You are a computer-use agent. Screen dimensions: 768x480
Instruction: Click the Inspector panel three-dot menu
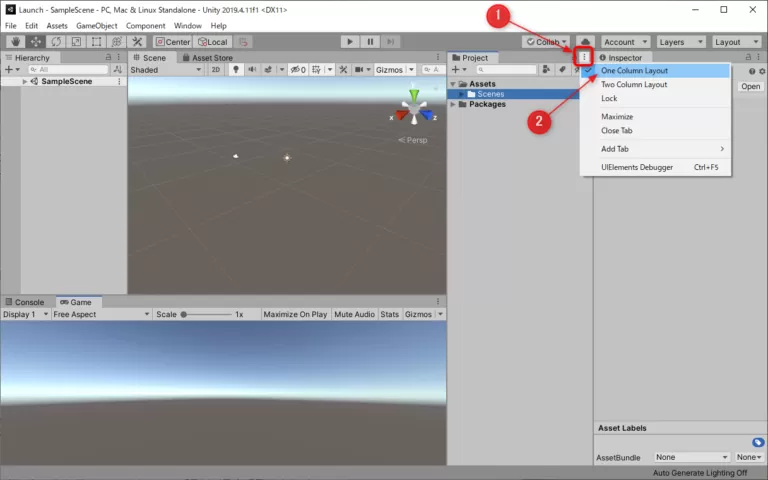759,57
